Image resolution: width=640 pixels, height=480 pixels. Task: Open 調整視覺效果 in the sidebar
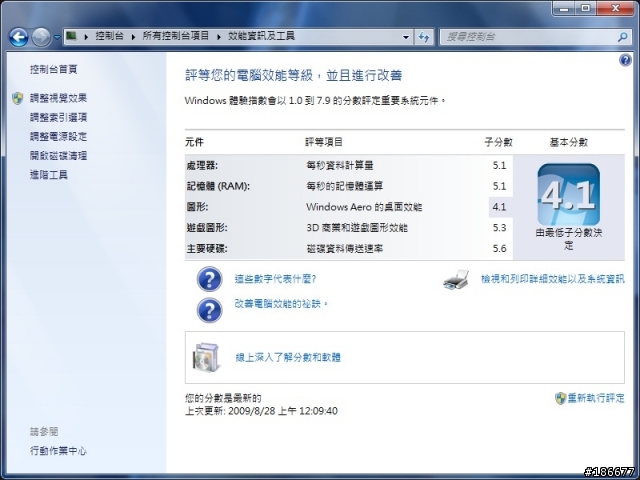pyautogui.click(x=58, y=98)
